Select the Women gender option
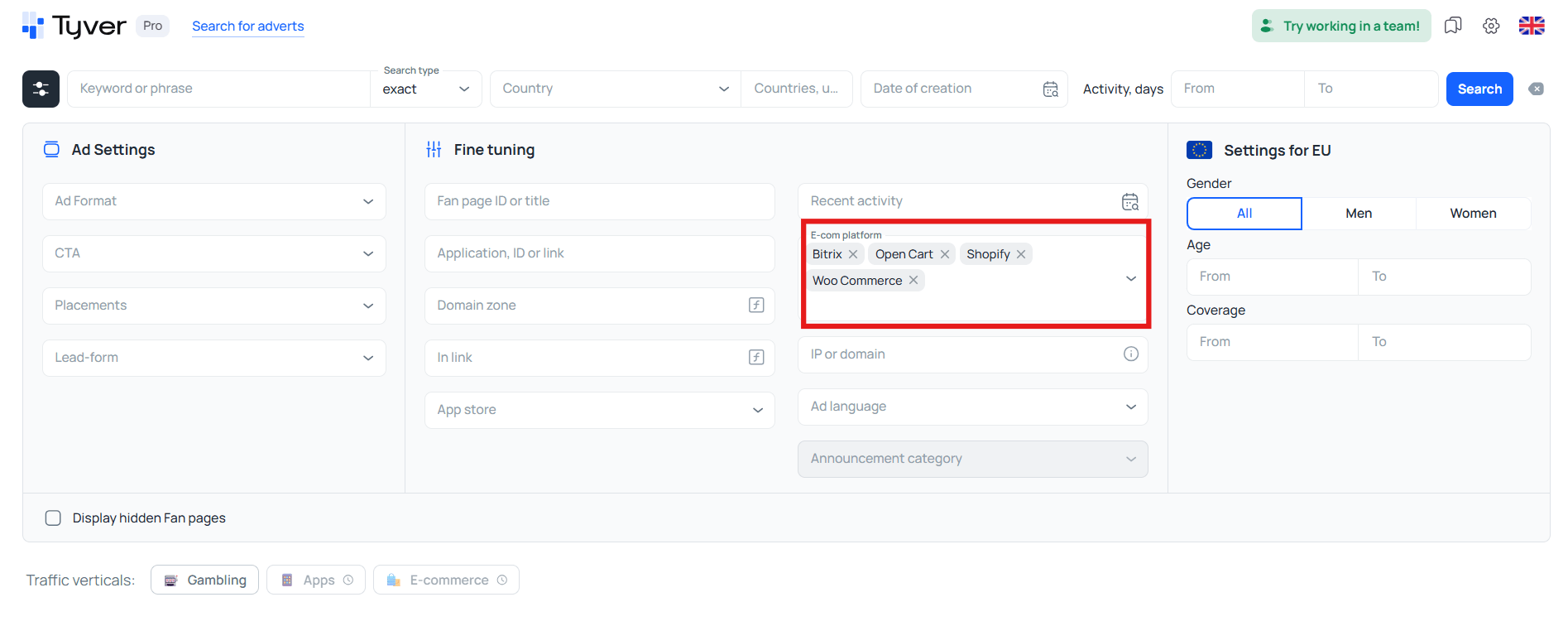Screen dimensions: 1568x626 coord(1473,213)
